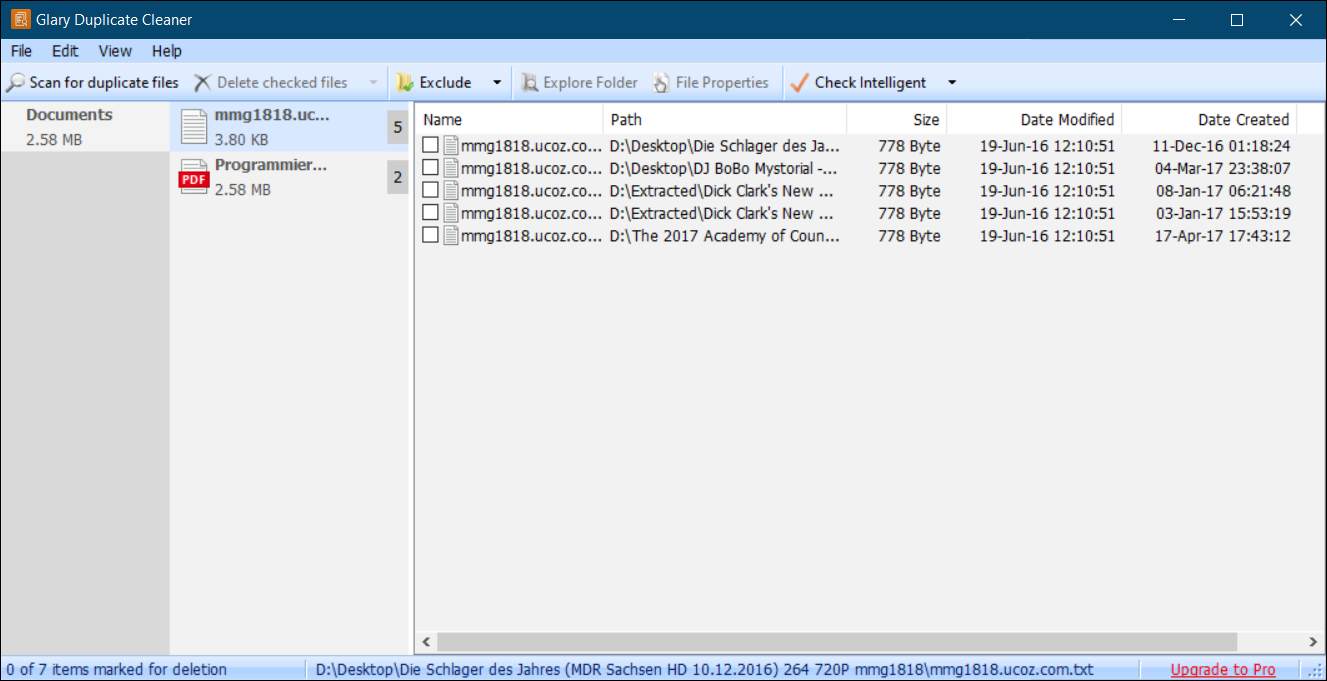
Task: Click the horizontal scrollbar thumb in file list
Action: click(836, 642)
